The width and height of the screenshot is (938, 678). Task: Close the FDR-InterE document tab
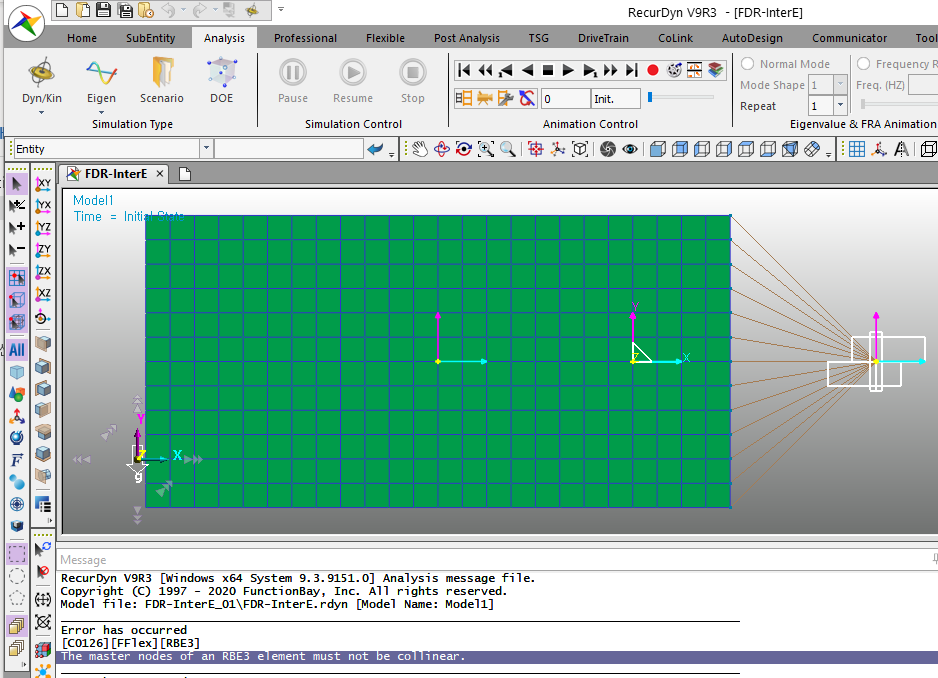(x=160, y=173)
